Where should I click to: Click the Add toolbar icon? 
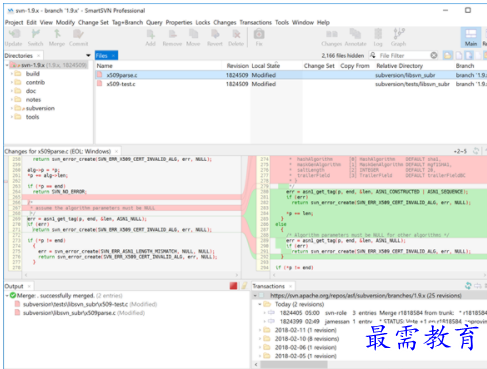[x=150, y=38]
